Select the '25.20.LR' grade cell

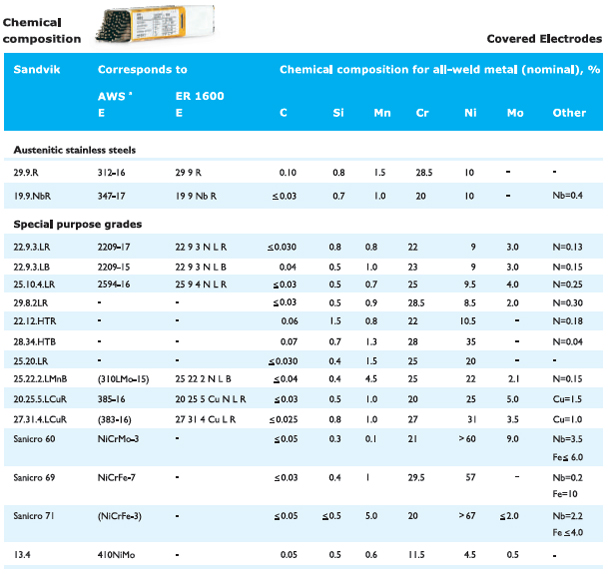click(31, 361)
